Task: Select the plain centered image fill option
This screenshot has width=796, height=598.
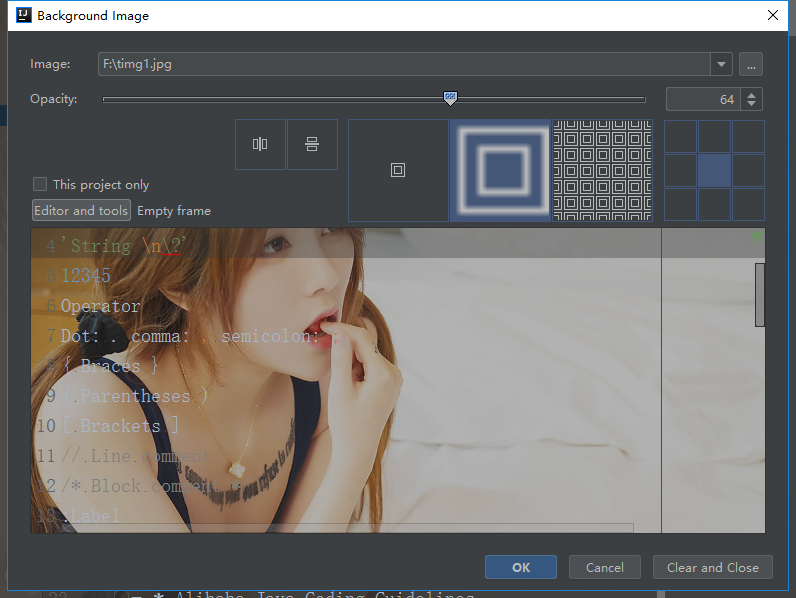Action: tap(398, 171)
